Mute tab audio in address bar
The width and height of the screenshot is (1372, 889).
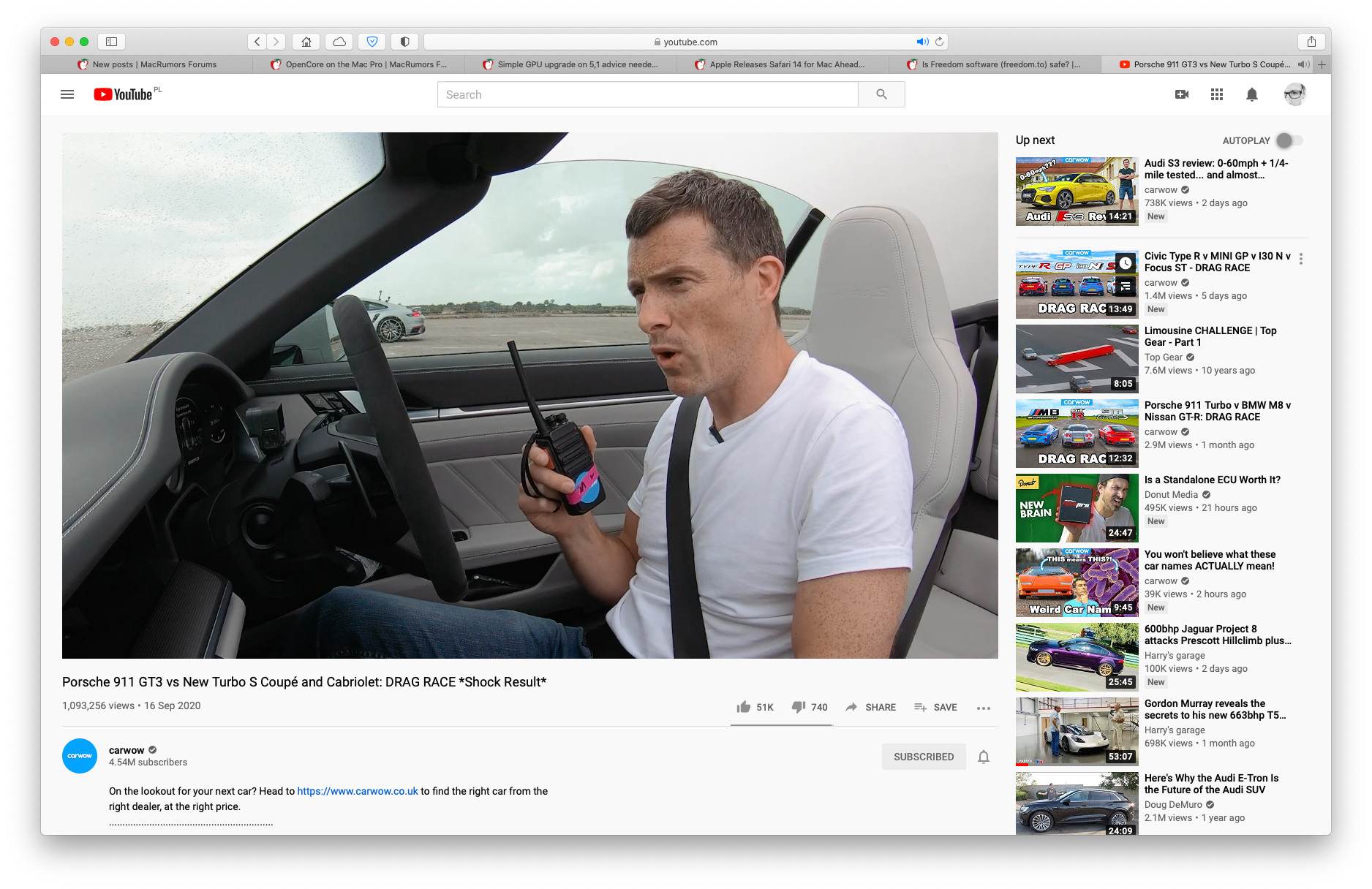pos(922,42)
